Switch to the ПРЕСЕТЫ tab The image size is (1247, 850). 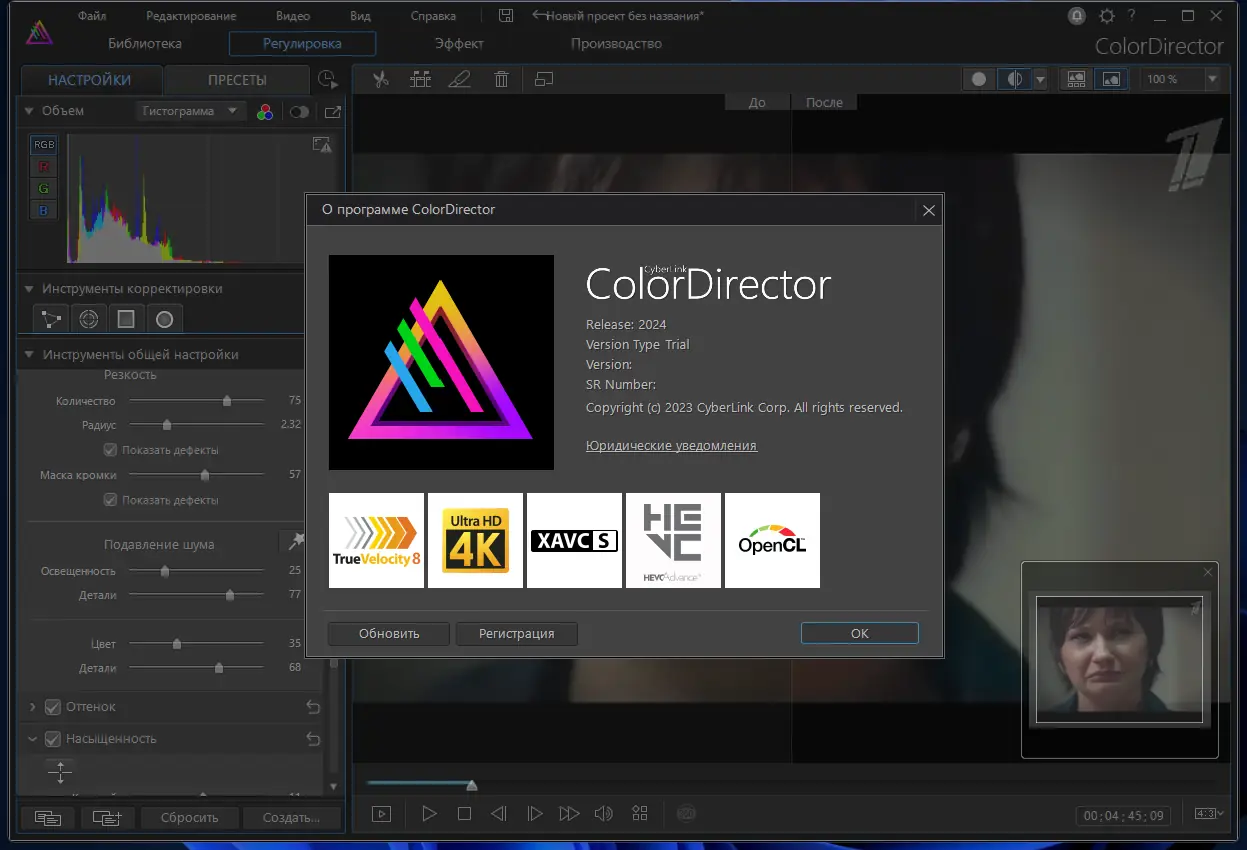[x=237, y=80]
